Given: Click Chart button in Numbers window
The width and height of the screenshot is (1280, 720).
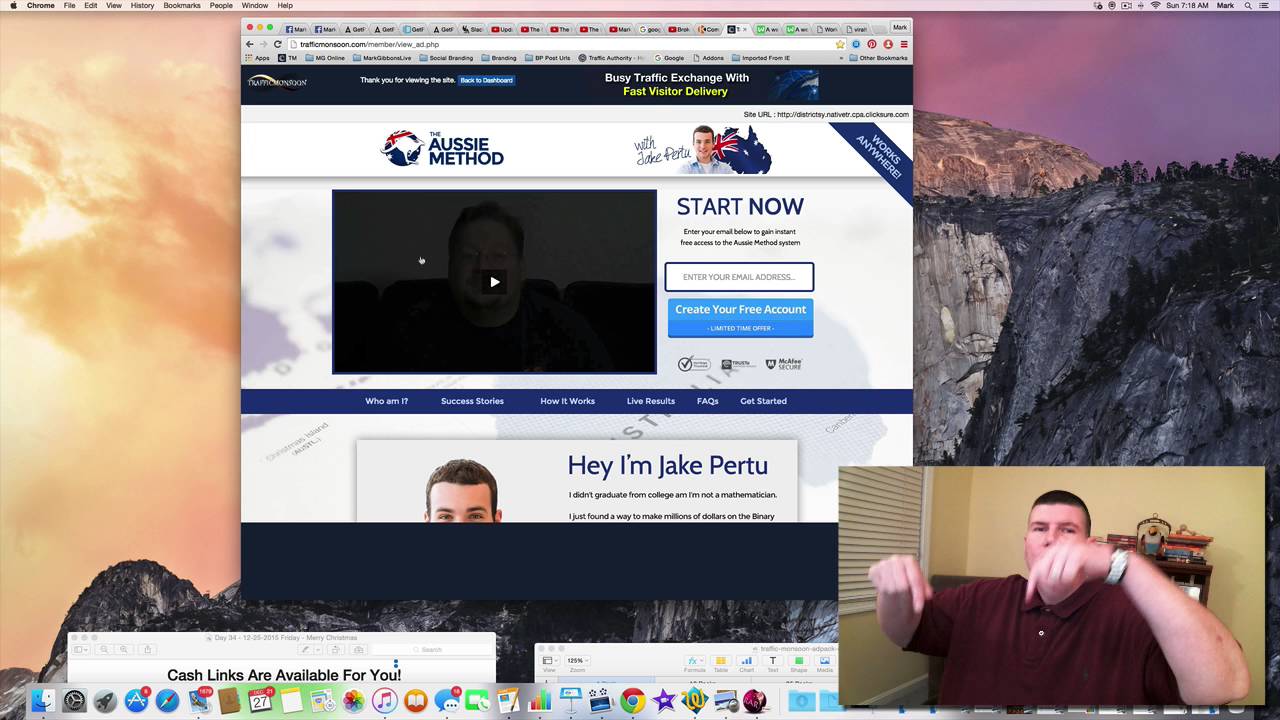Looking at the screenshot, I should [746, 663].
